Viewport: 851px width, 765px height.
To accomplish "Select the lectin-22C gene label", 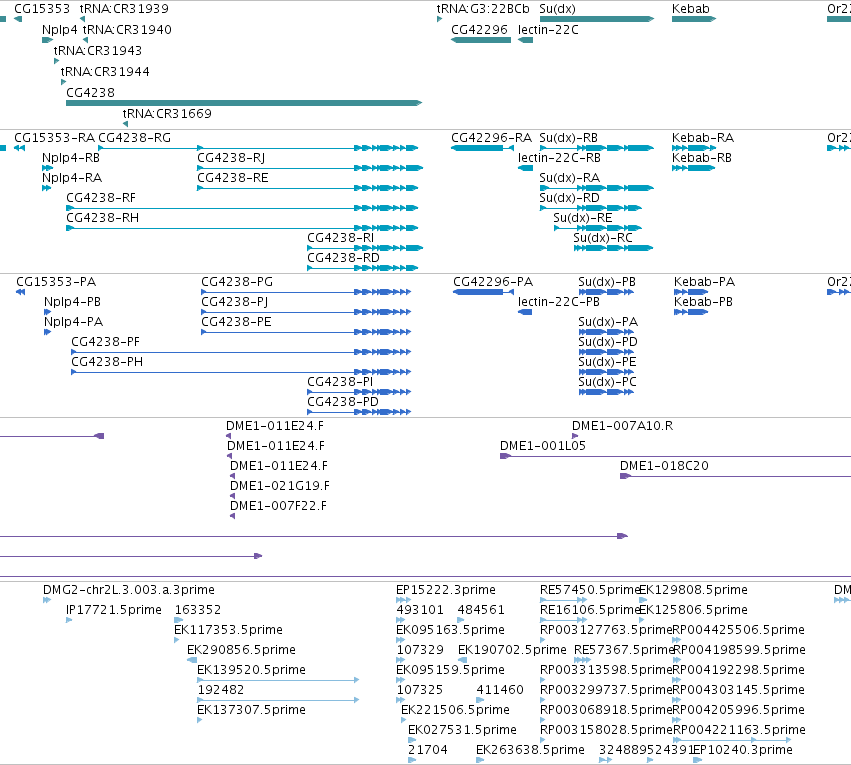I will 548,30.
